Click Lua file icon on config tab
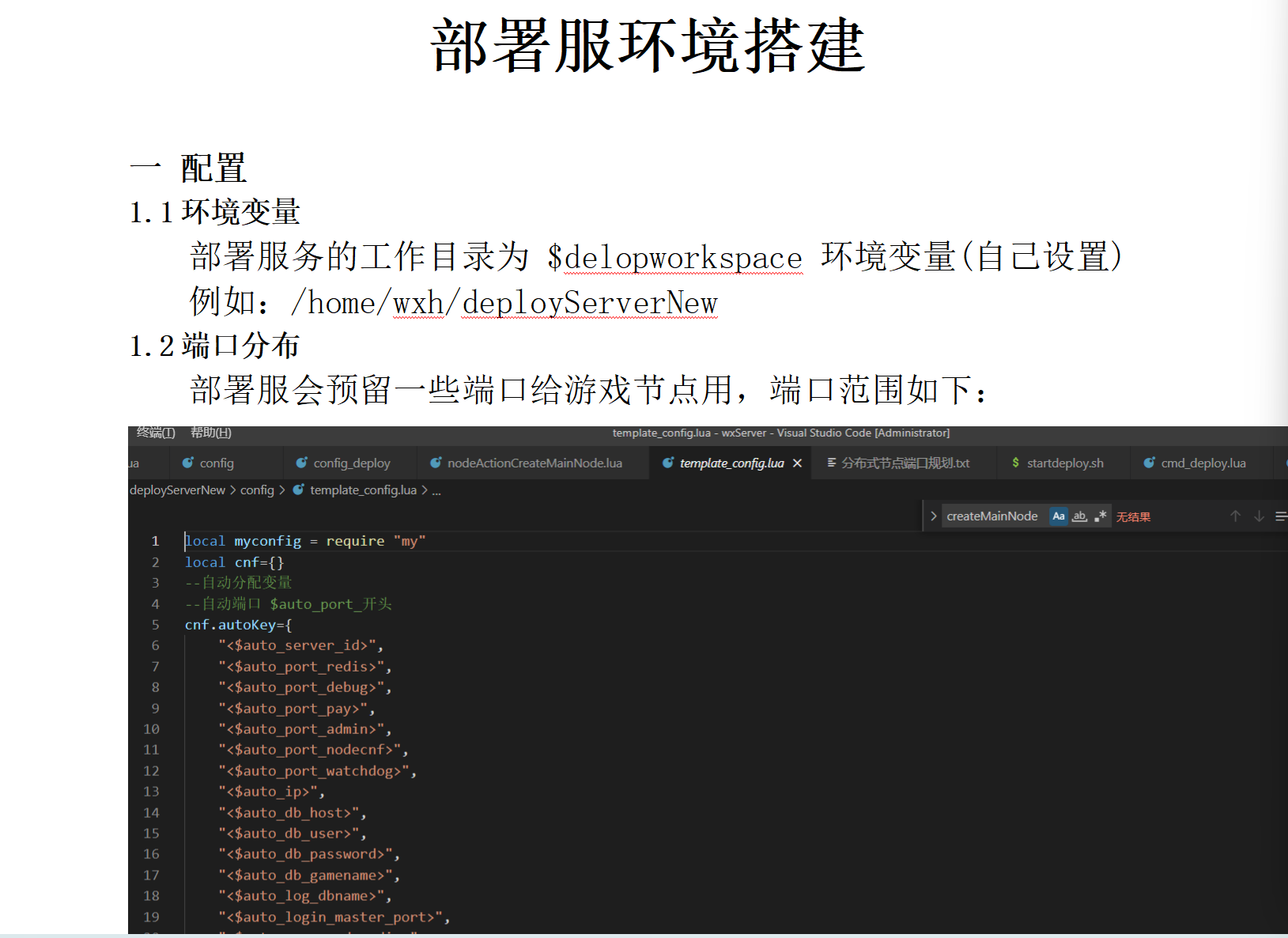This screenshot has height=938, width=1288. coord(188,463)
